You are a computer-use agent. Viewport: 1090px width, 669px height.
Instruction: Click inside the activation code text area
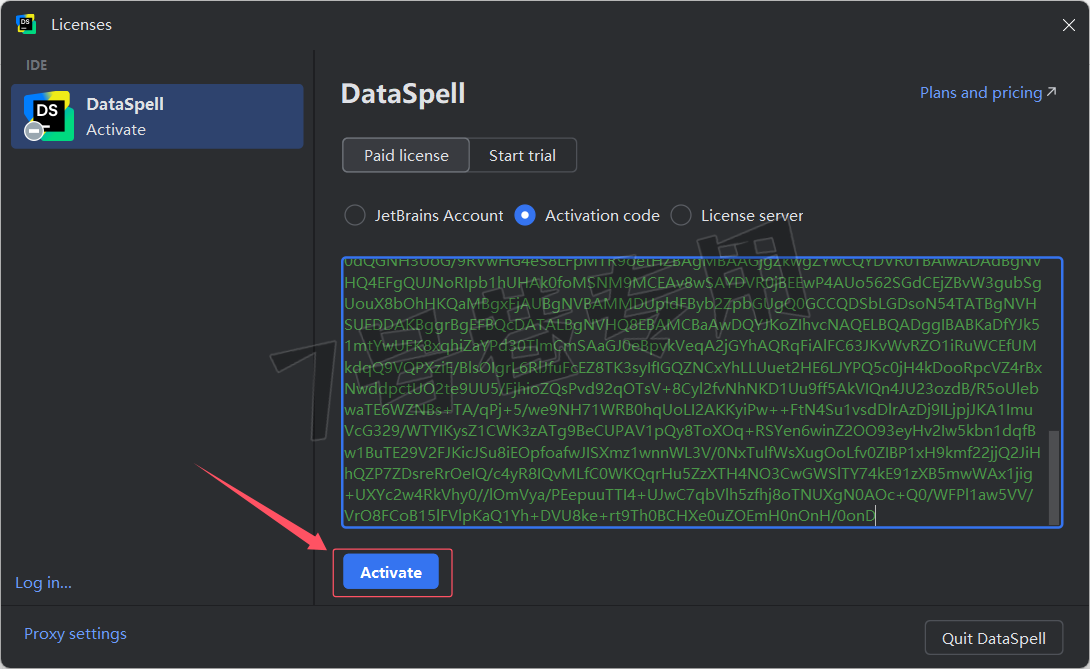coord(702,392)
